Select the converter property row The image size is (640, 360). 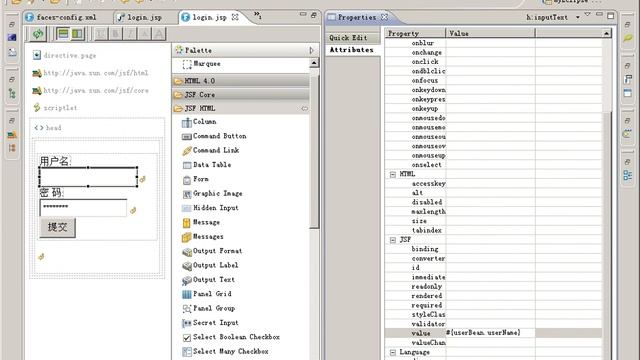pyautogui.click(x=493, y=258)
